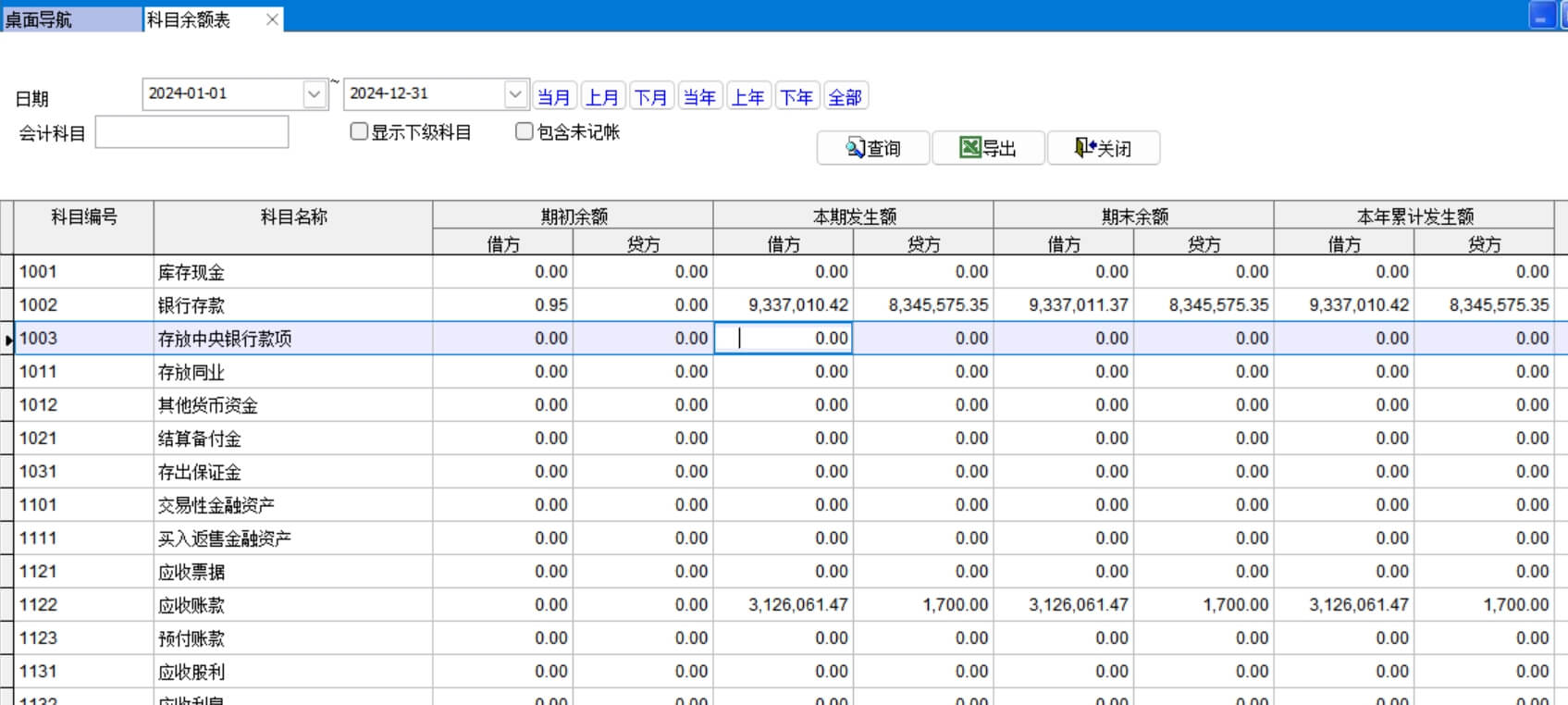Click the row indicator arrow beside 1003

click(8, 340)
